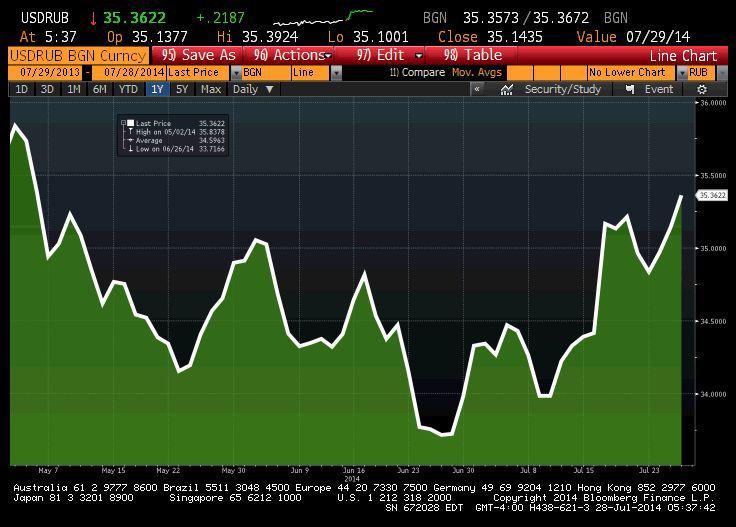This screenshot has height=527, width=736.
Task: Click the BGN pricing source field
Action: [266, 73]
